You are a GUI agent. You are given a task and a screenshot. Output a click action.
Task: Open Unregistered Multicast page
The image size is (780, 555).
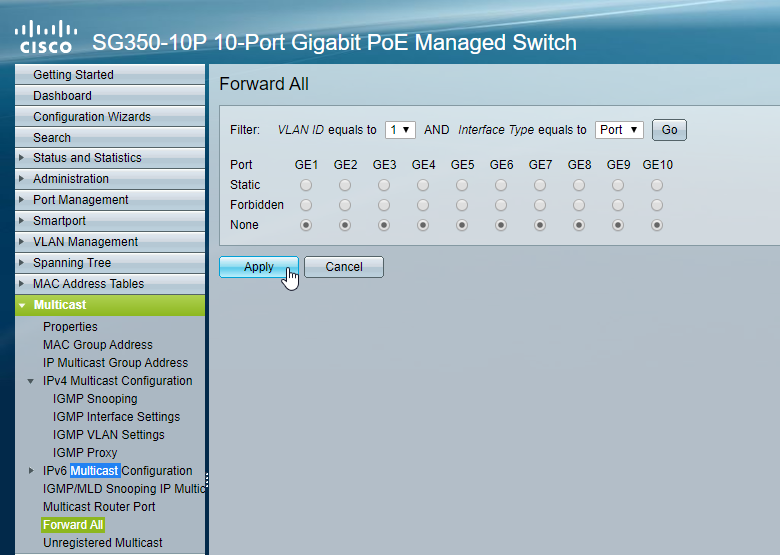[102, 543]
